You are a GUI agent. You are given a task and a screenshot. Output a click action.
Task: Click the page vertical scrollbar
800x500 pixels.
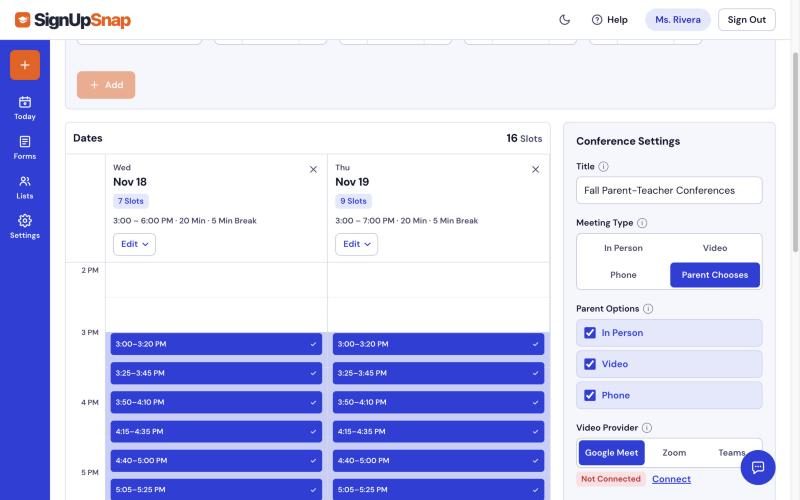point(795,153)
